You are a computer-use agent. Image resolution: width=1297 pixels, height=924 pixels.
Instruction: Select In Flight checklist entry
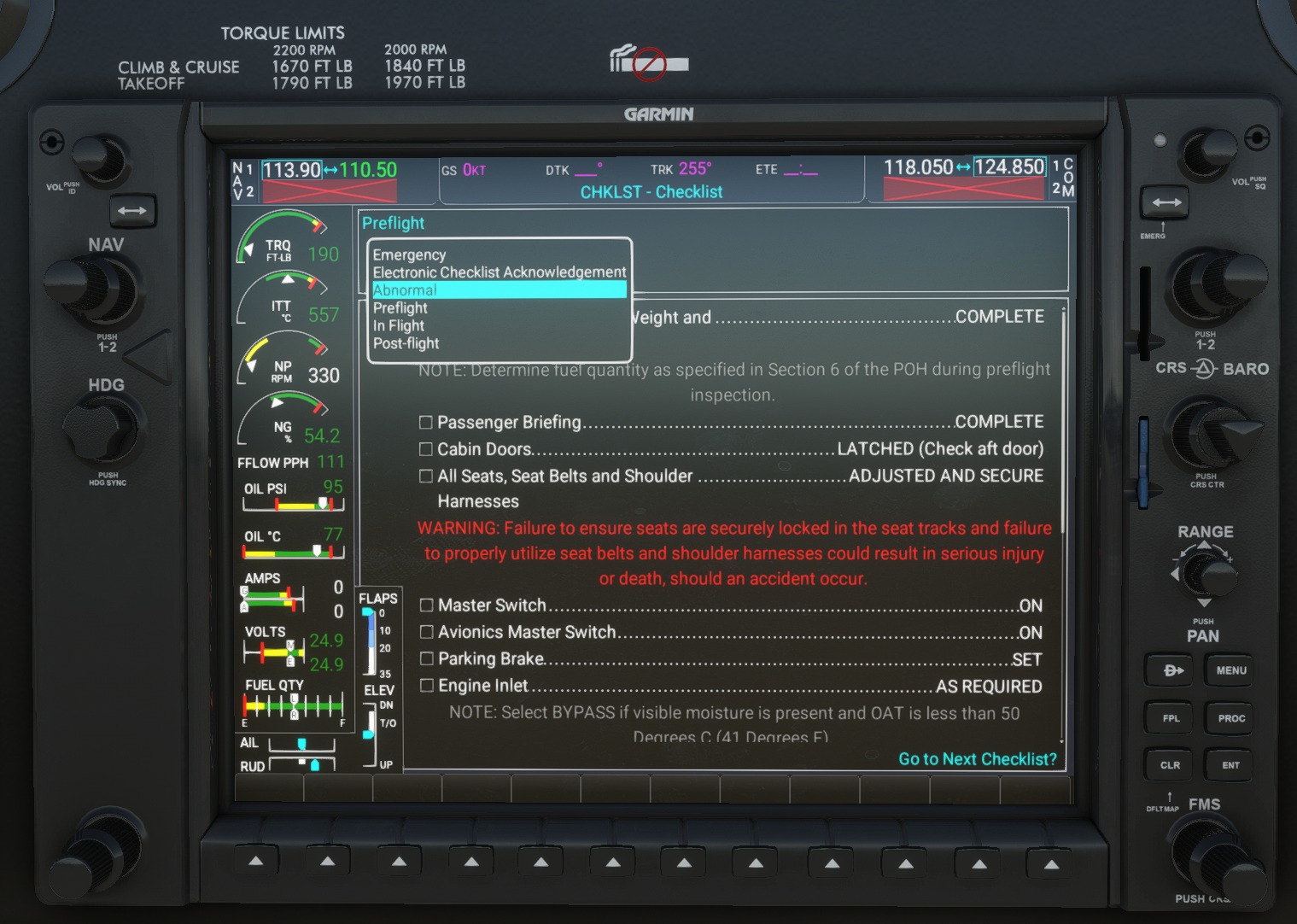pos(398,325)
